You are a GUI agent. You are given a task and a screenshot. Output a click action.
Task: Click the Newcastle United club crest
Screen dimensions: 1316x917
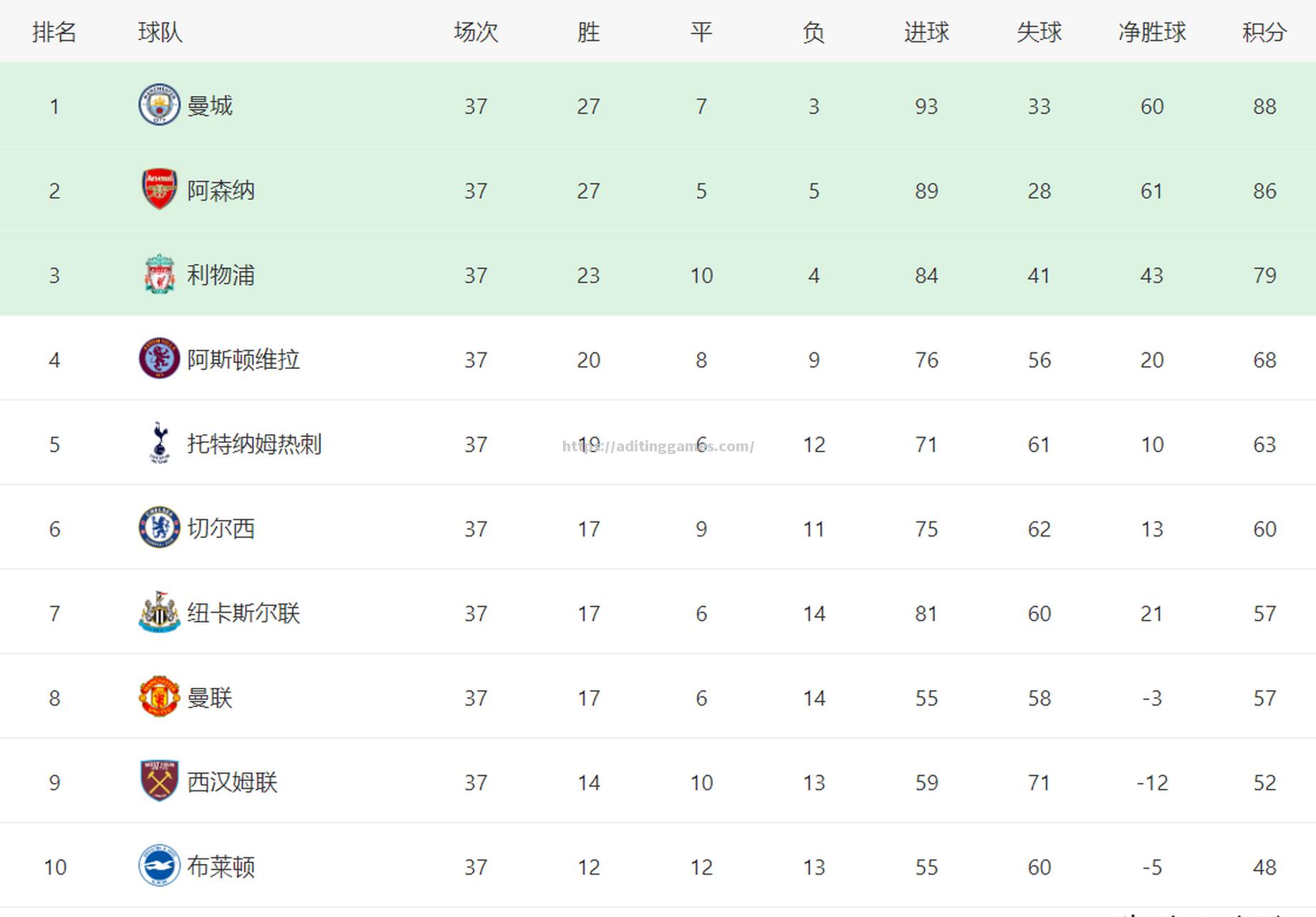(159, 612)
